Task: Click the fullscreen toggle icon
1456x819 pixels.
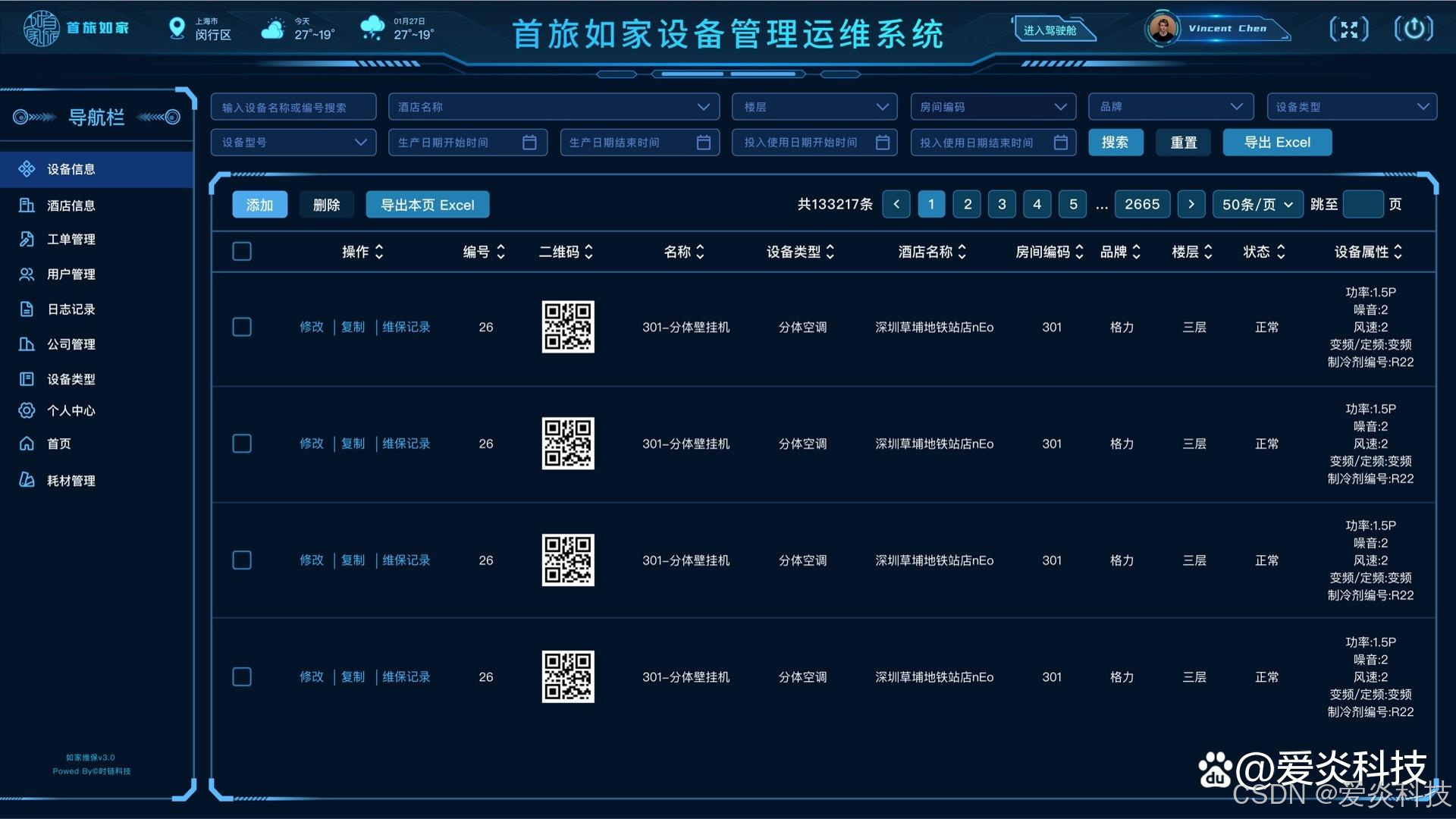Action: tap(1349, 30)
